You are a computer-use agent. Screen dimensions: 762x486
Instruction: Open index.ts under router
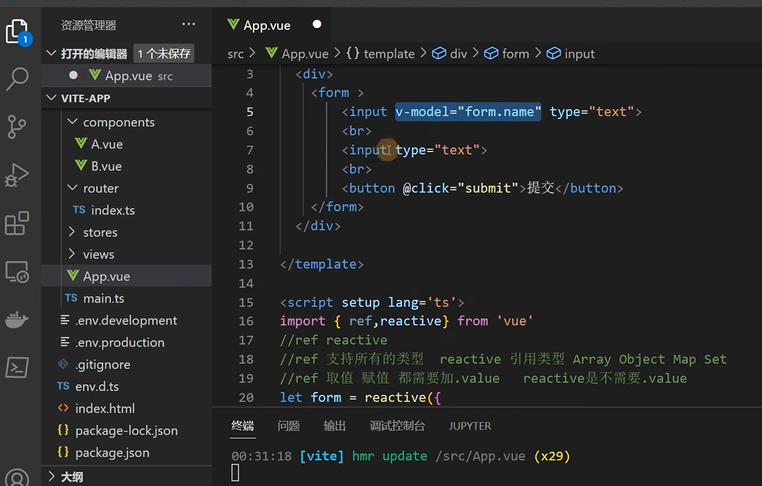113,210
